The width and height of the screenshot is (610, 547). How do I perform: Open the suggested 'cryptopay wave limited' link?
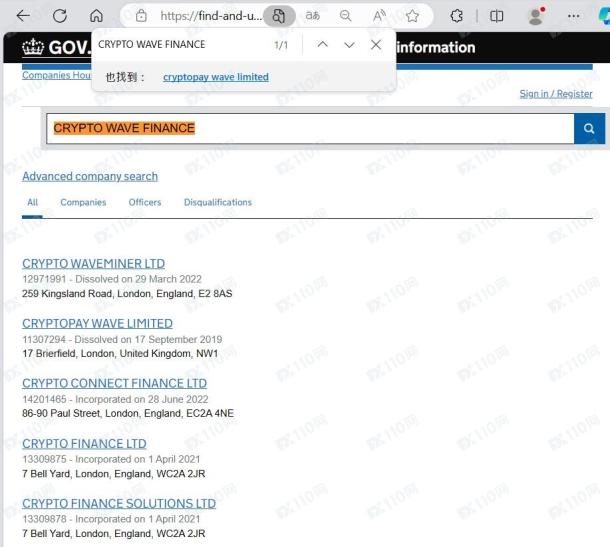(216, 77)
